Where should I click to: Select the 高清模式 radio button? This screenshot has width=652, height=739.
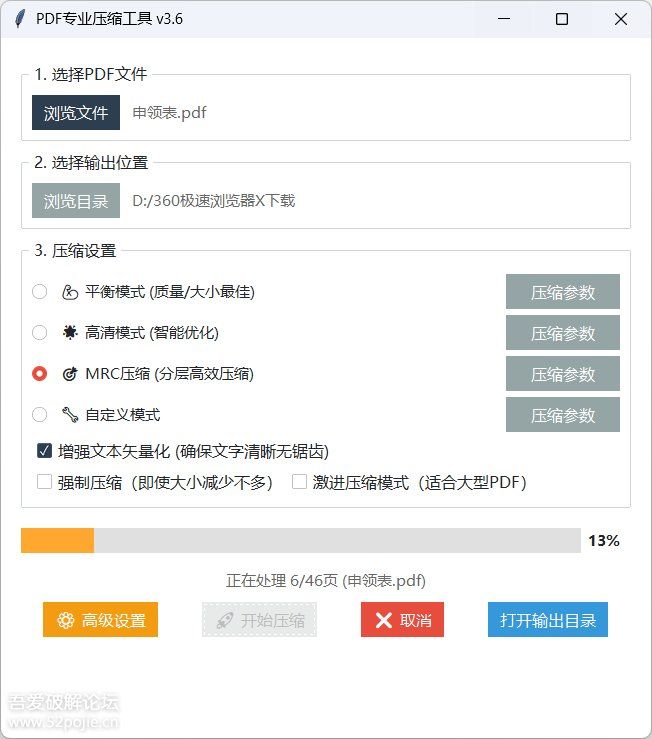[x=40, y=333]
